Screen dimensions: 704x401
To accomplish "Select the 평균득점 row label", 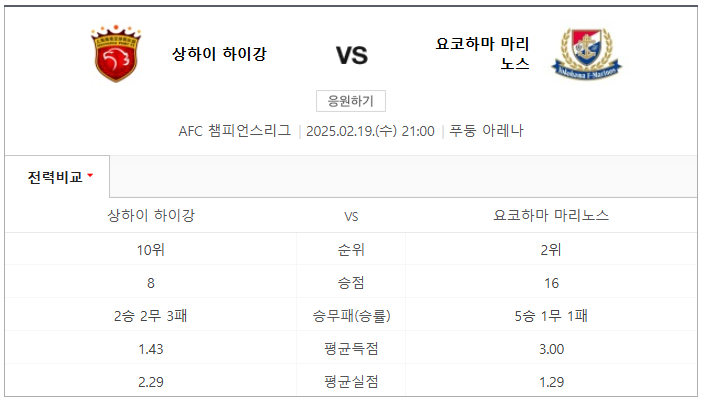I will coord(351,349).
